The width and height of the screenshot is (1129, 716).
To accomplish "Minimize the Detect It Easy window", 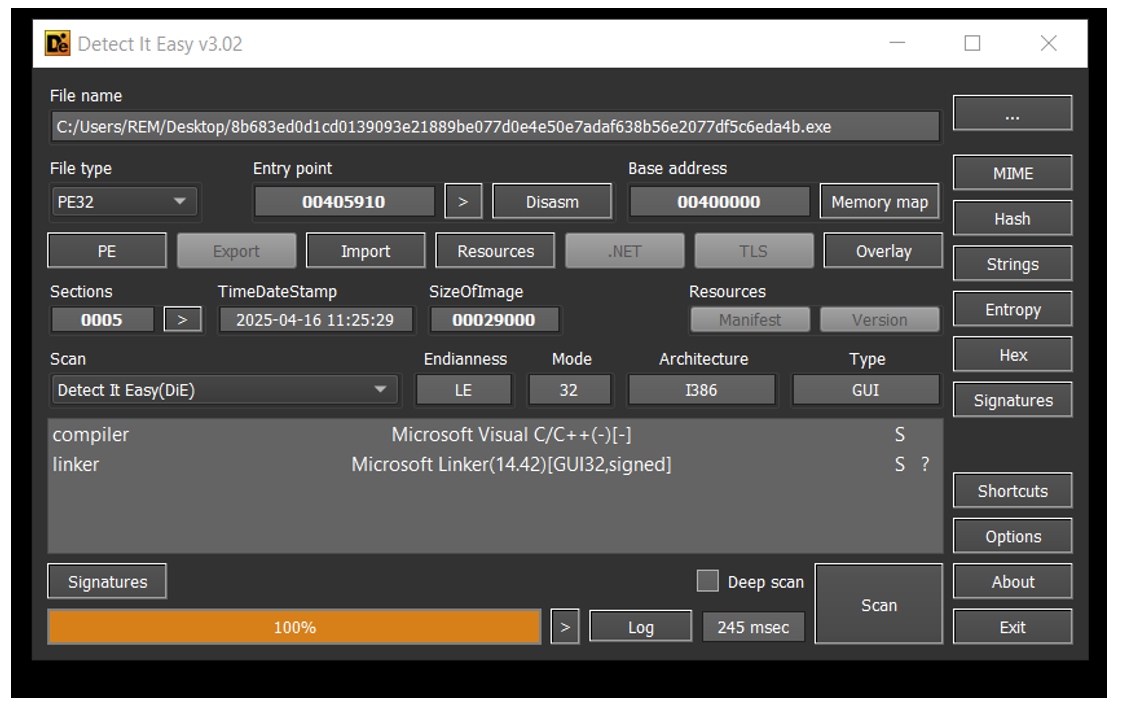I will click(897, 42).
